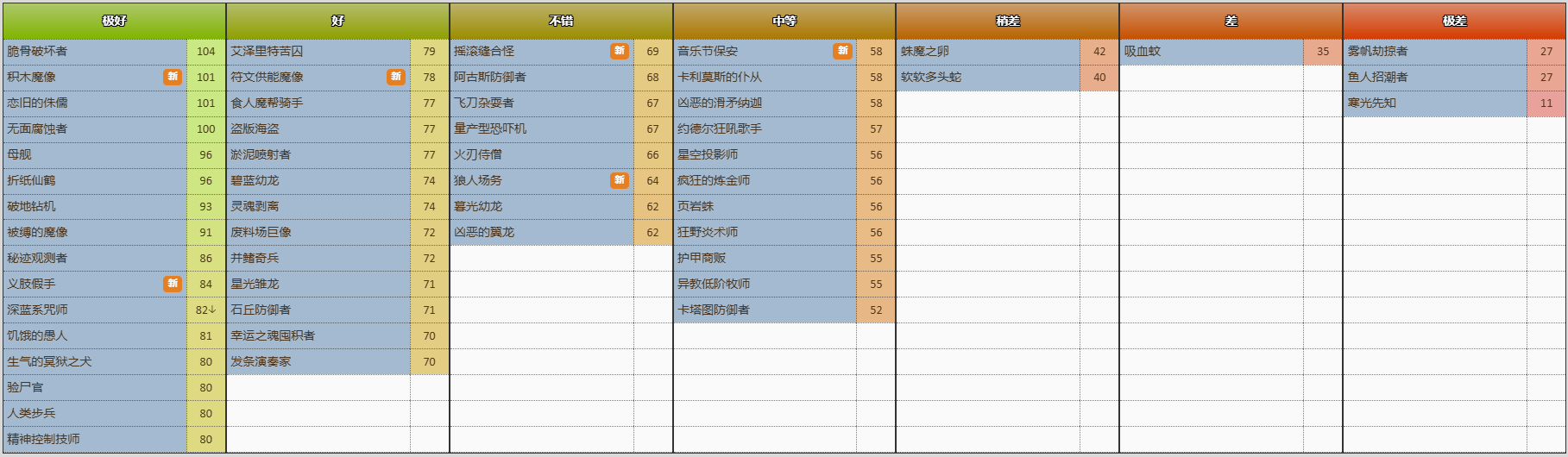Click the 不错 tier column header
Image resolution: width=1568 pixels, height=457 pixels.
pyautogui.click(x=561, y=21)
